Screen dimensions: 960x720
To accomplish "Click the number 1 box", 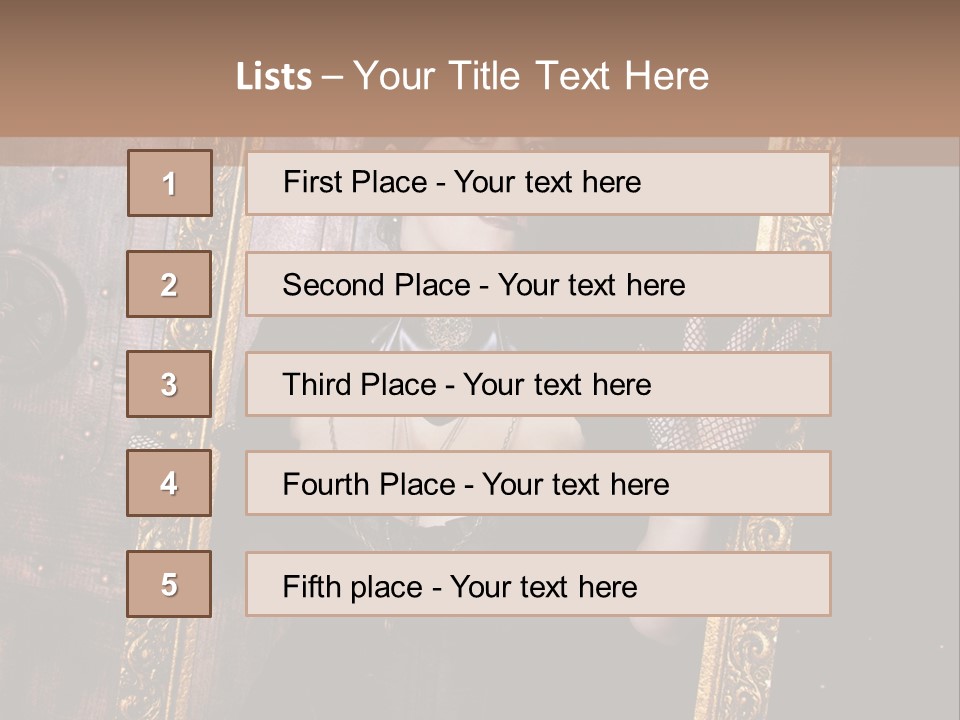I will (x=169, y=183).
